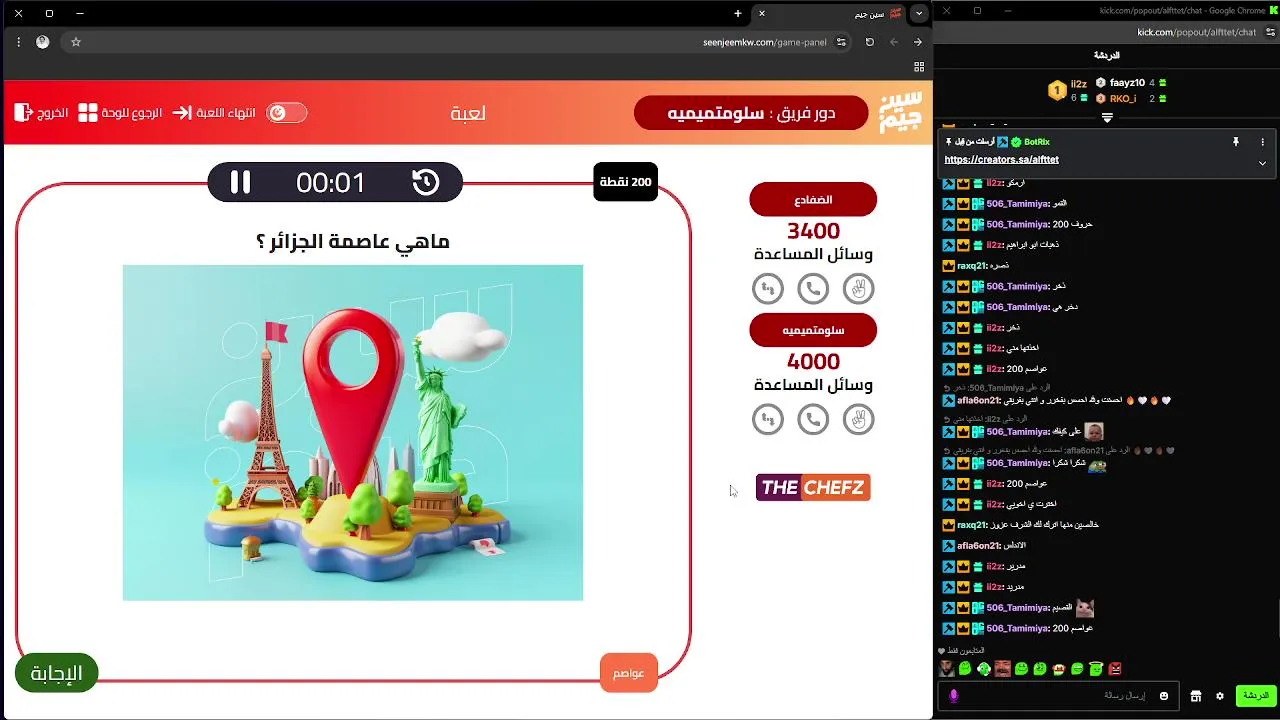Open a new browser tab

tap(738, 14)
